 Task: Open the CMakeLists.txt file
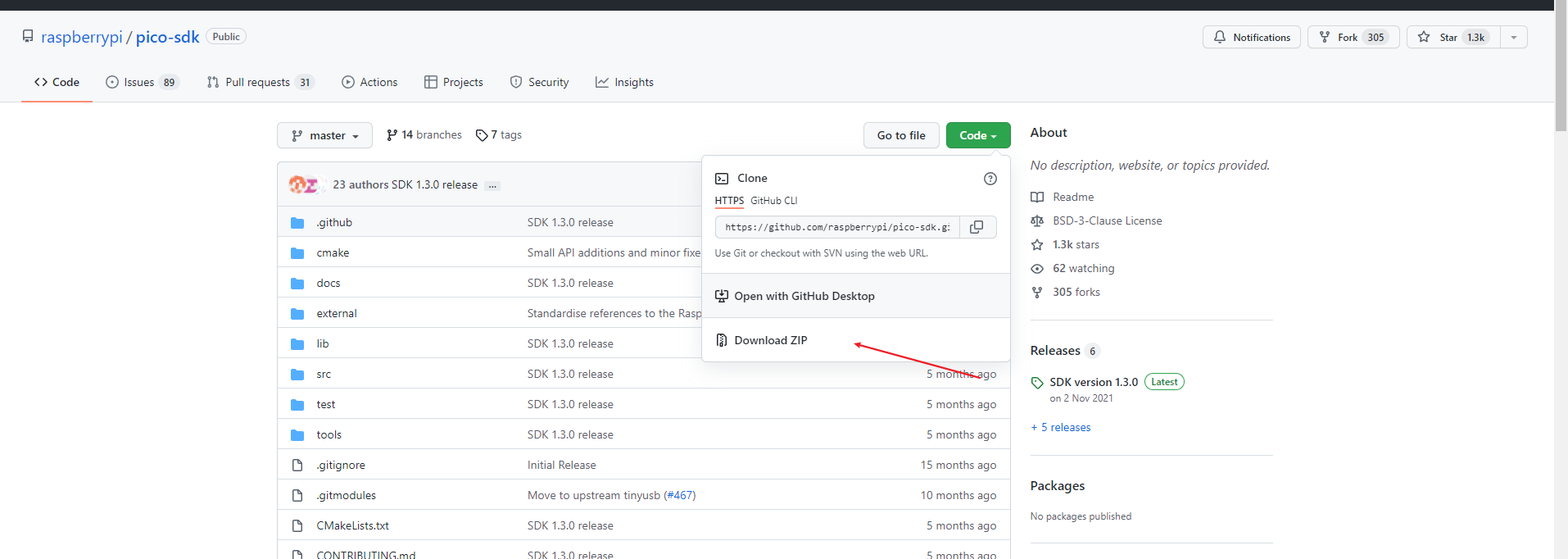tap(353, 525)
